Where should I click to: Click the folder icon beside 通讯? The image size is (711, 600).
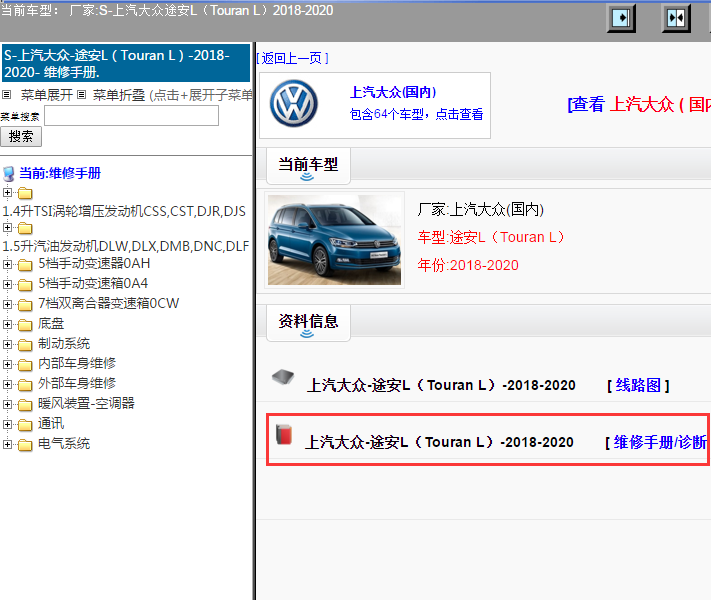pyautogui.click(x=25, y=424)
